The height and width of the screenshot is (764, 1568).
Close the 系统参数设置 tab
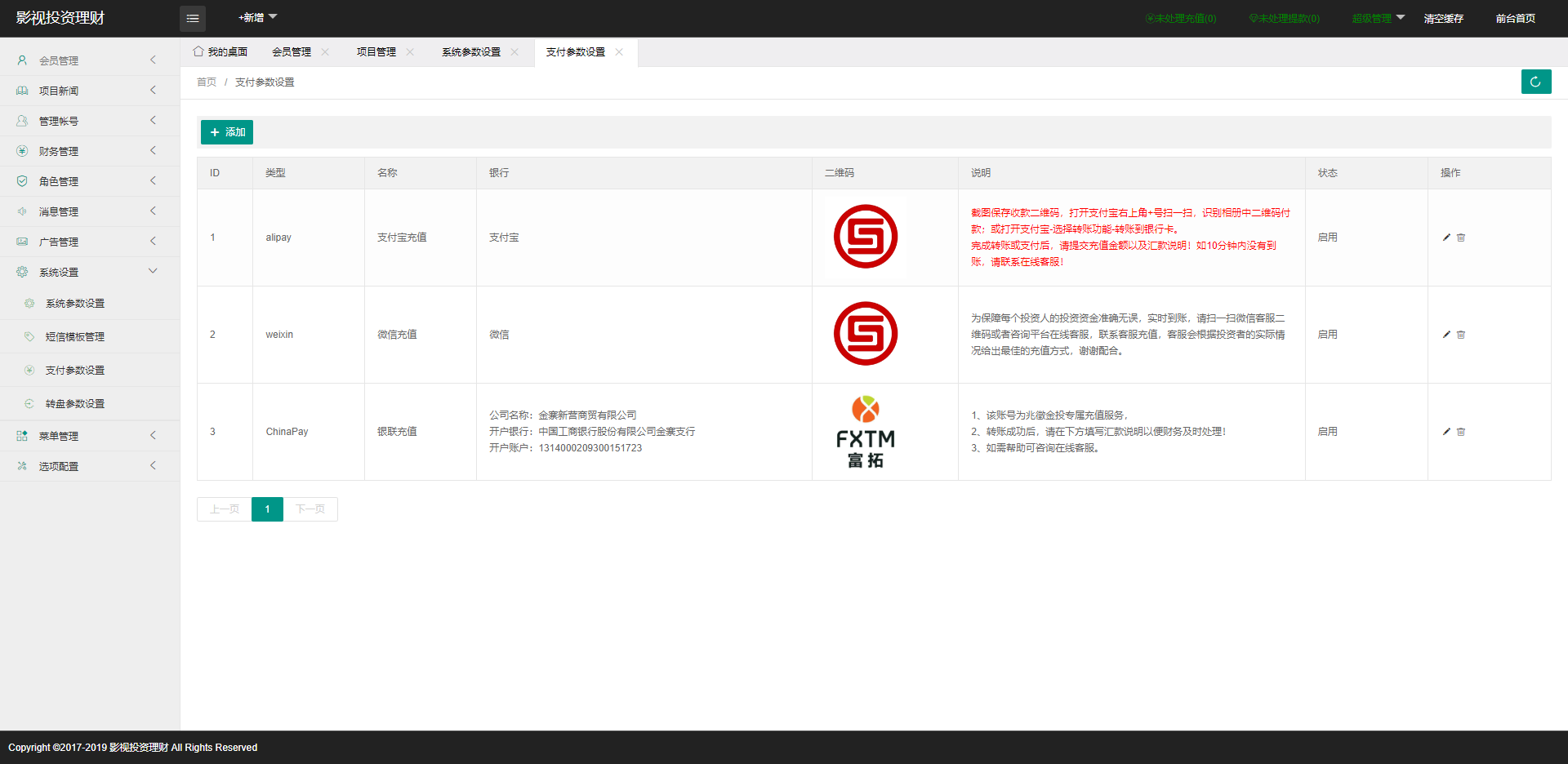pyautogui.click(x=514, y=51)
